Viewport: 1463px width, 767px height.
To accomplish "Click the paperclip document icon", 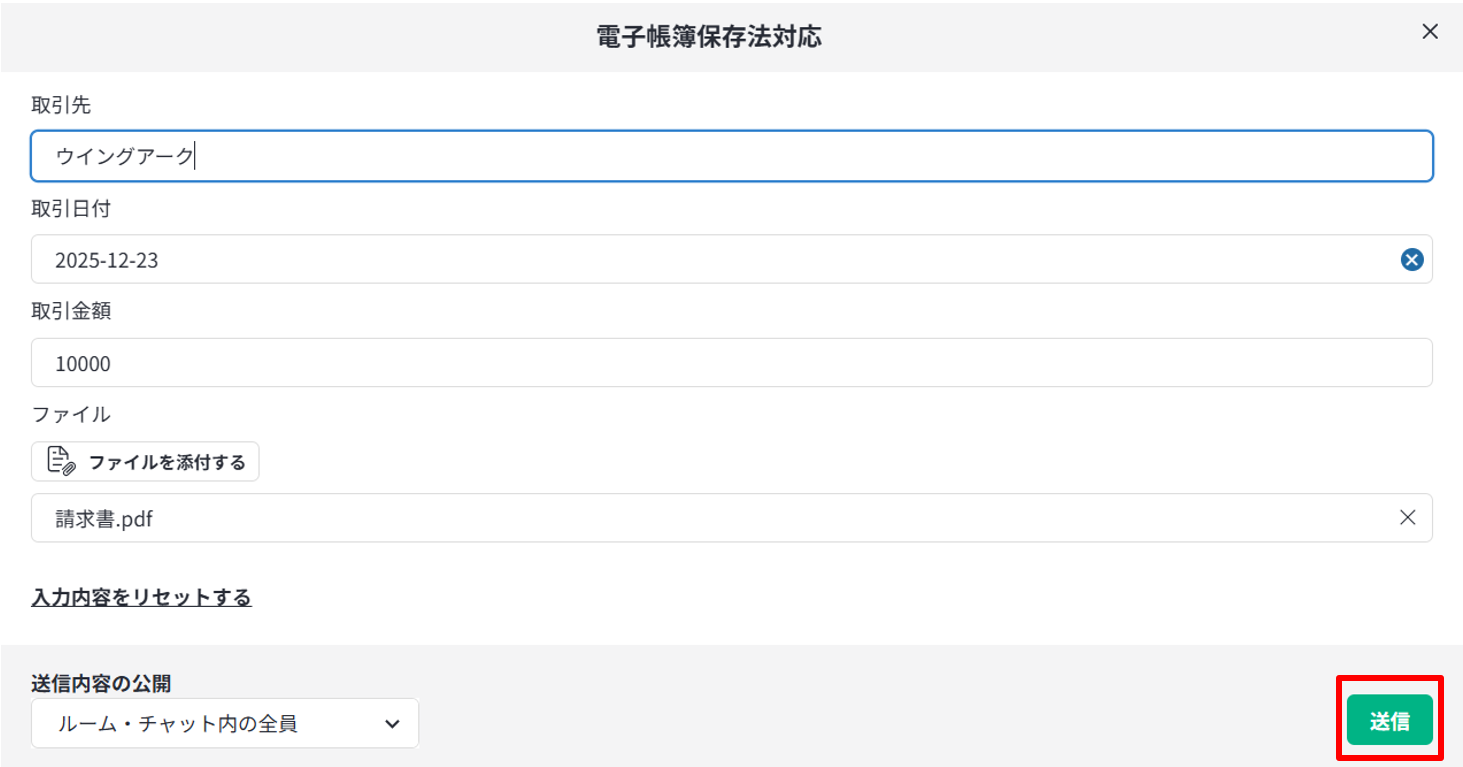I will [x=62, y=462].
